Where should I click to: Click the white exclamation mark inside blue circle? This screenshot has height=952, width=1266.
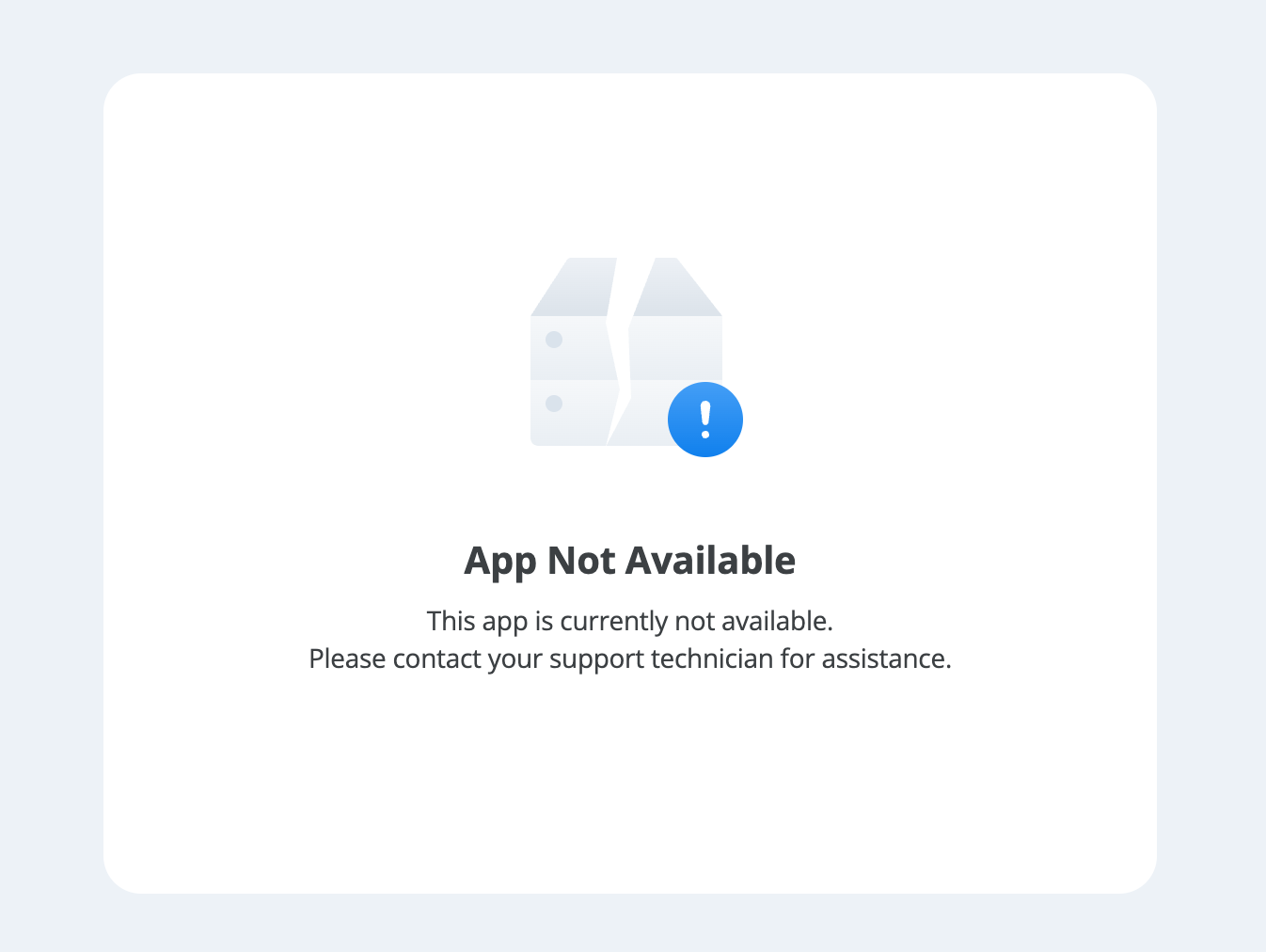(705, 420)
